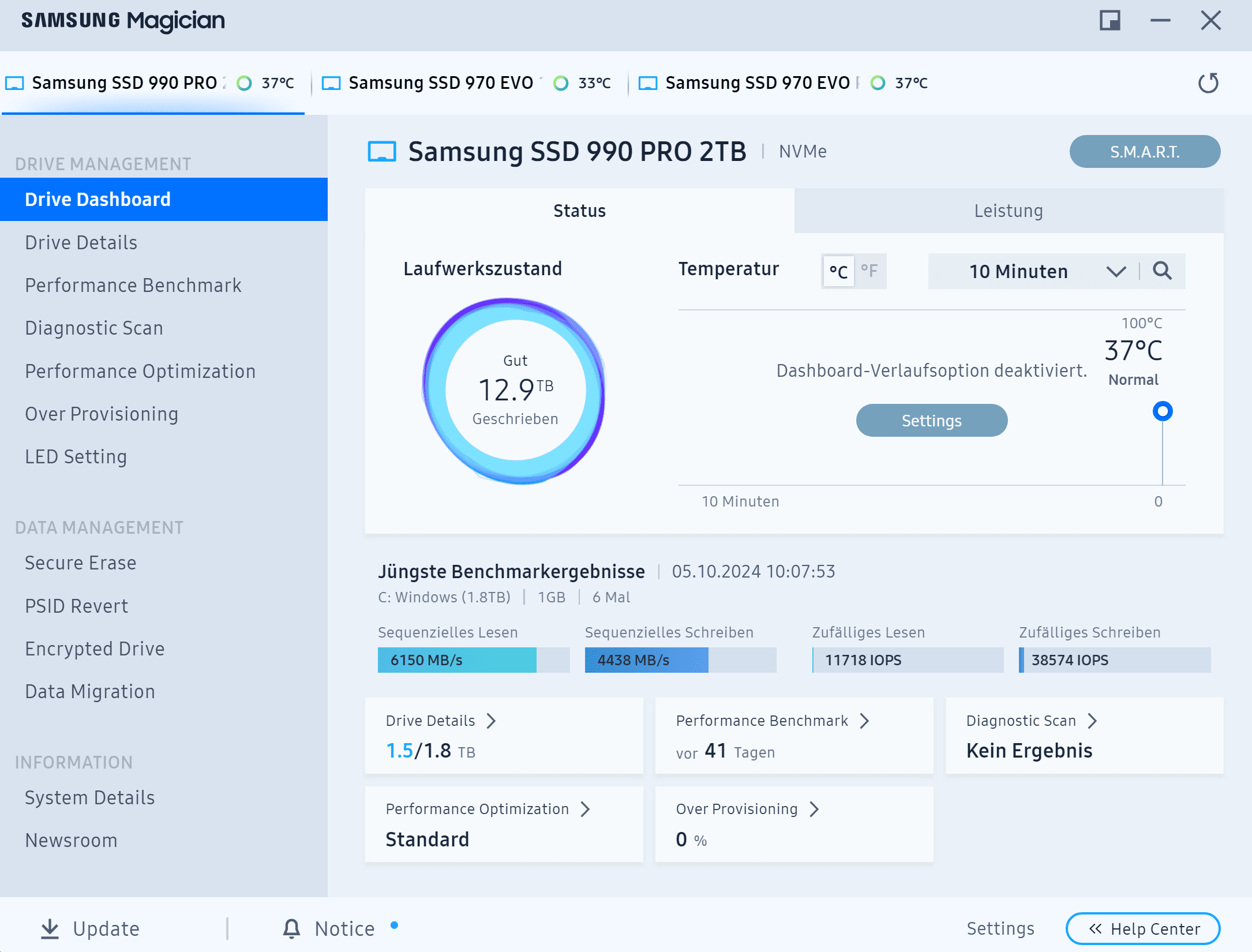This screenshot has height=952, width=1252.
Task: Click the temperature search magnifier icon
Action: tap(1162, 271)
